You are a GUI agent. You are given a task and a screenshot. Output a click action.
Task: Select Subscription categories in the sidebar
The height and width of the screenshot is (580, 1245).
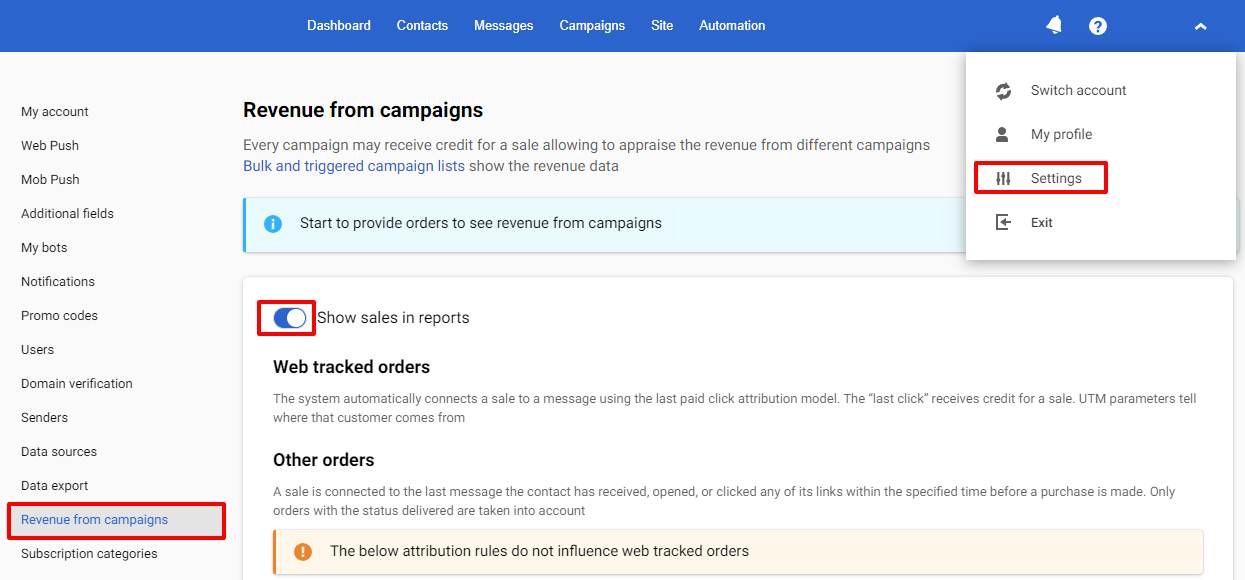point(89,554)
